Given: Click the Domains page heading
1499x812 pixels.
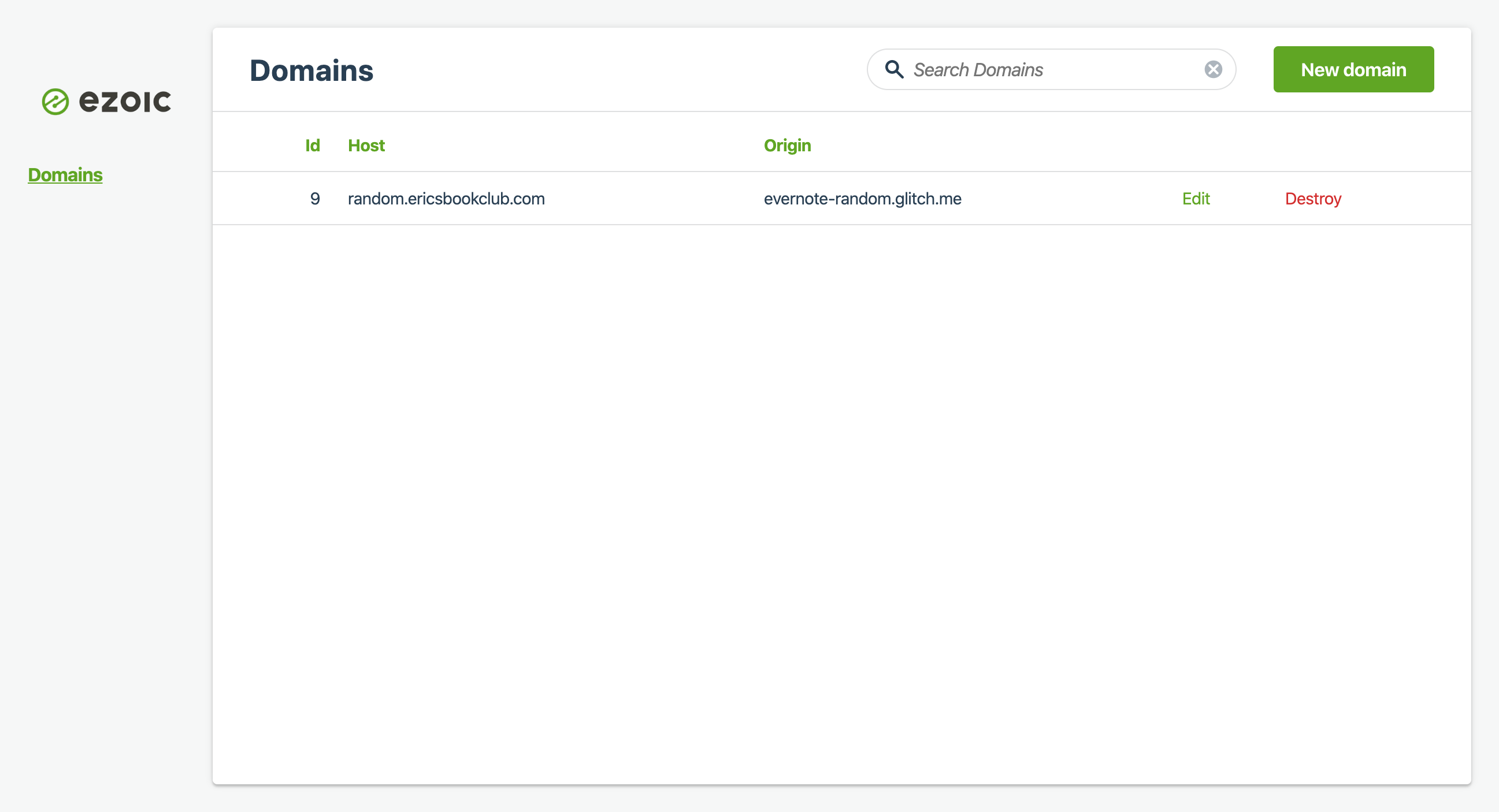Looking at the screenshot, I should point(311,70).
